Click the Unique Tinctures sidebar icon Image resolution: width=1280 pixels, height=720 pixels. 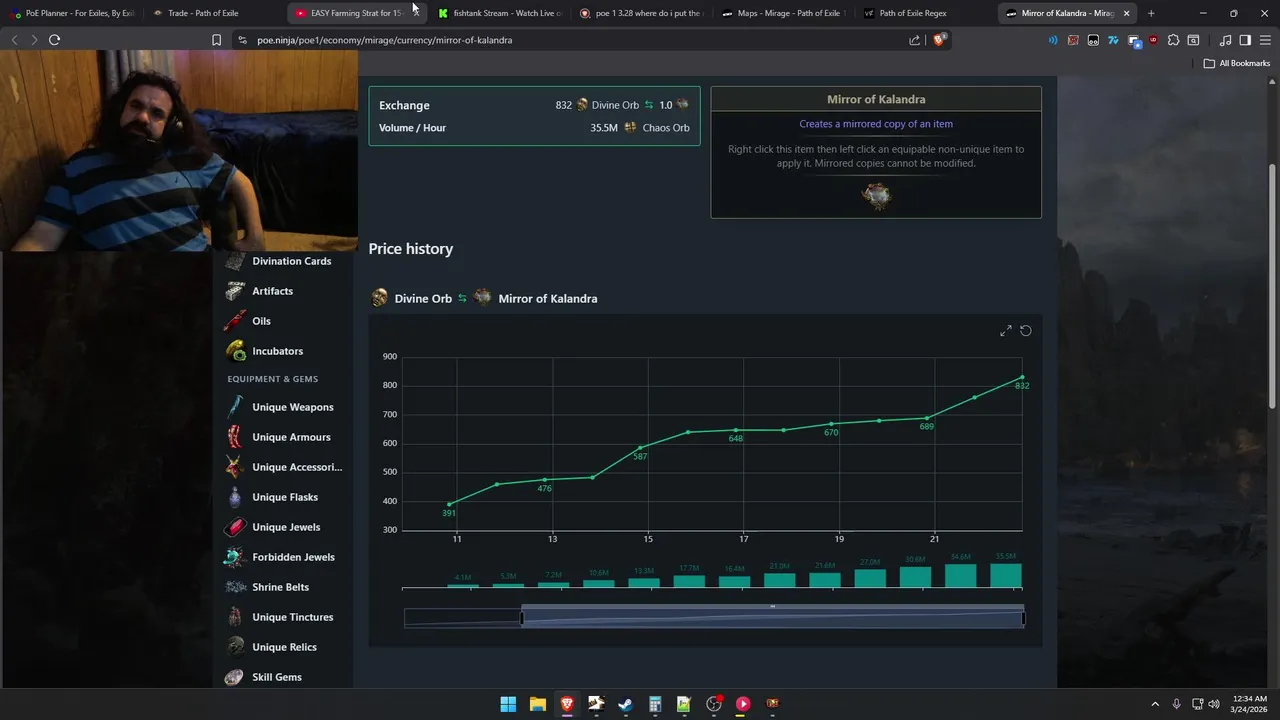(x=234, y=617)
